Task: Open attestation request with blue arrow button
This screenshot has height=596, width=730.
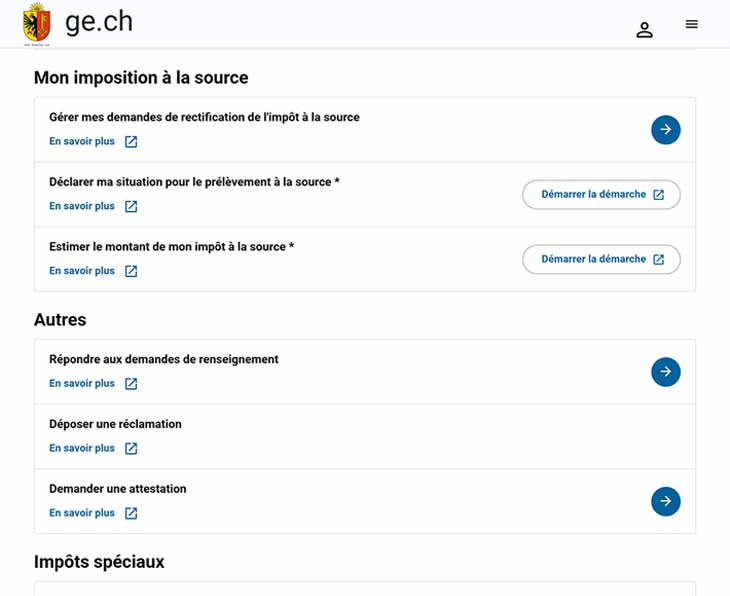Action: [665, 501]
